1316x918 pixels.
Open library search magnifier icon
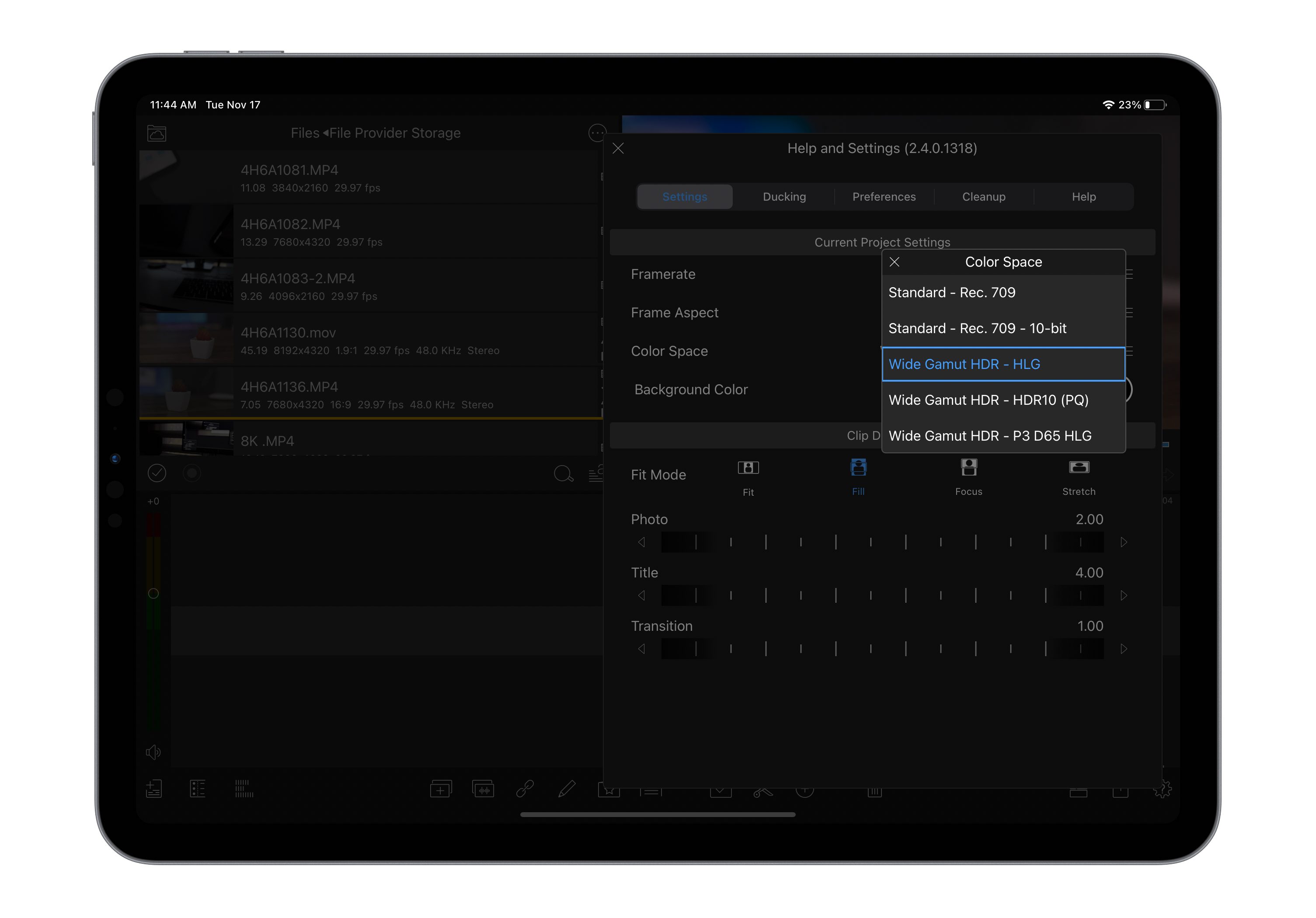(x=564, y=473)
